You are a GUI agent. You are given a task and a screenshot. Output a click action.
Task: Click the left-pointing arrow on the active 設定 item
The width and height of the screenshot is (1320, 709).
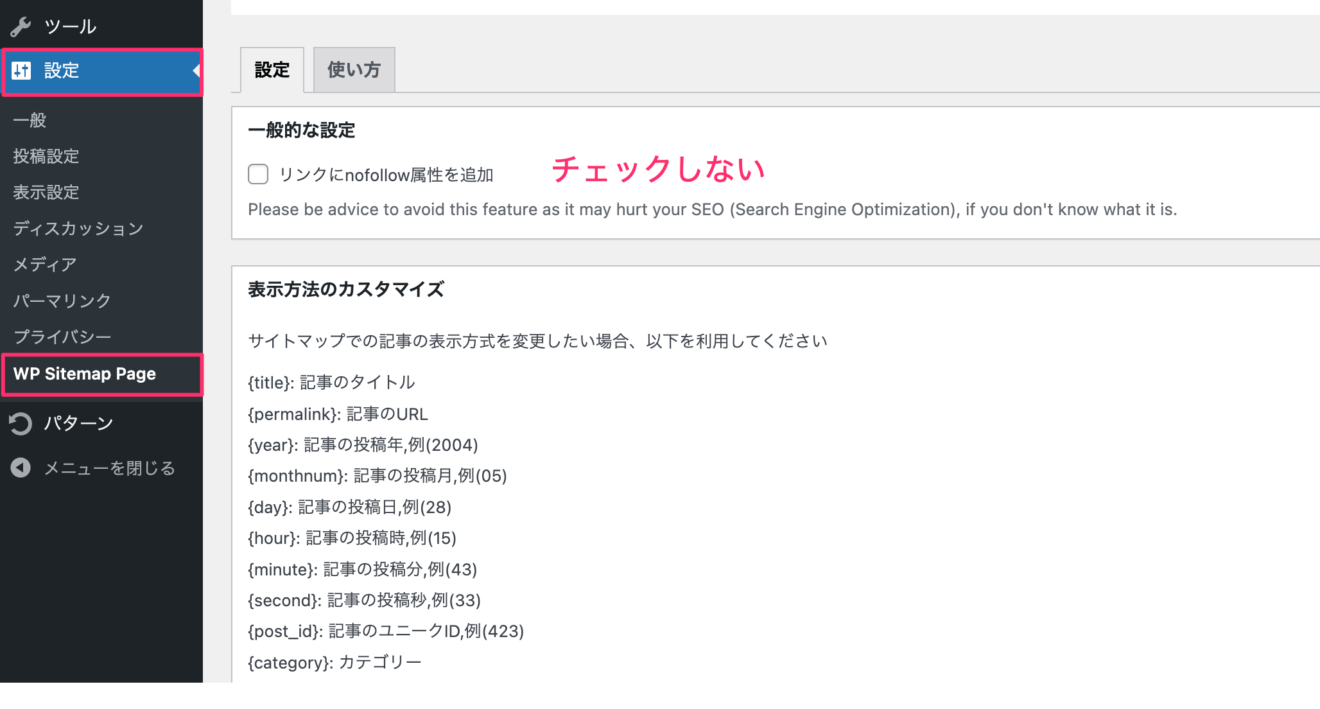196,70
